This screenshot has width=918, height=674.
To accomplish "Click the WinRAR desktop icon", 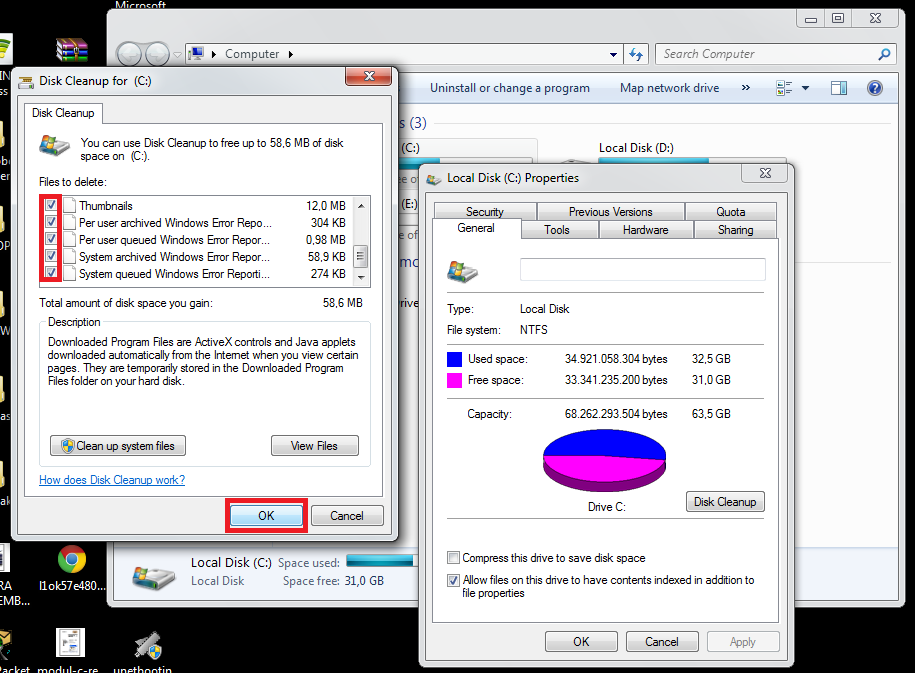I will (71, 50).
